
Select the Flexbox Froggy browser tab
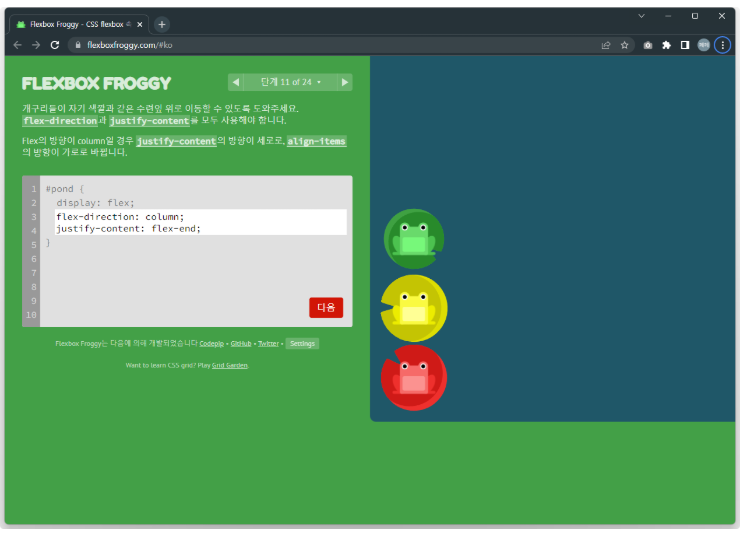pyautogui.click(x=78, y=24)
